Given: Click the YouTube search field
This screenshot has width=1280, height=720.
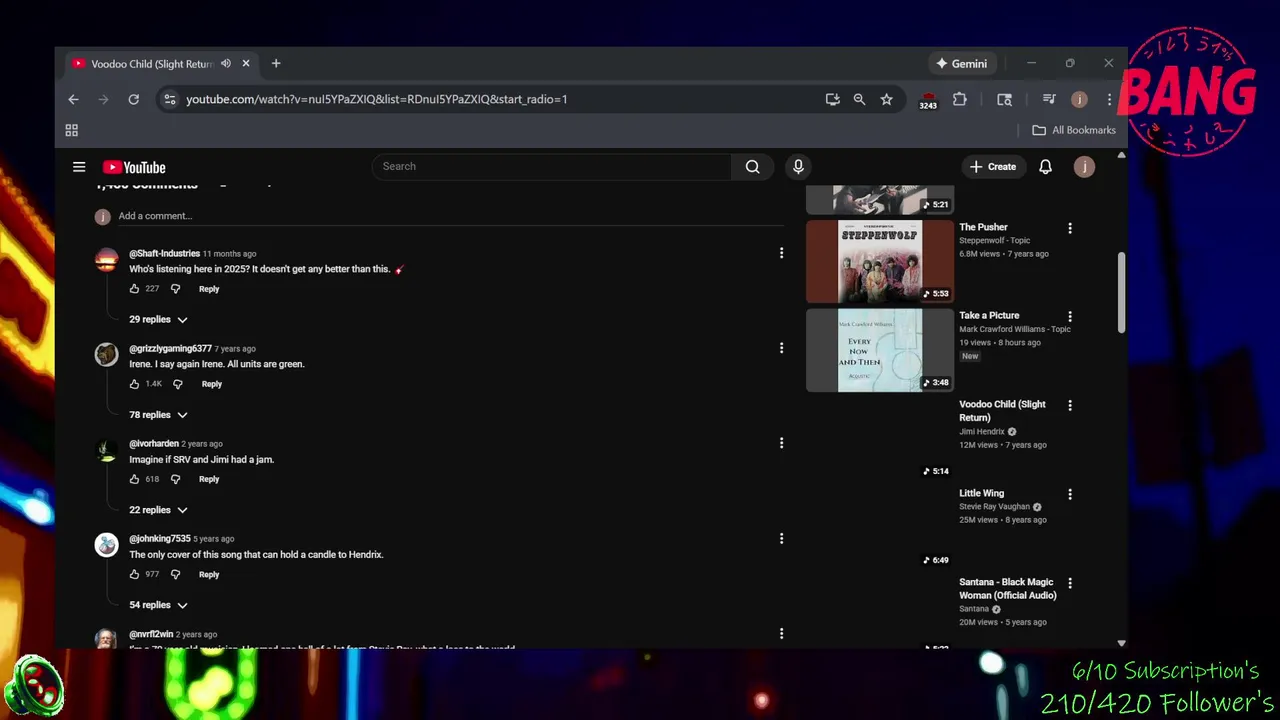Looking at the screenshot, I should (551, 167).
